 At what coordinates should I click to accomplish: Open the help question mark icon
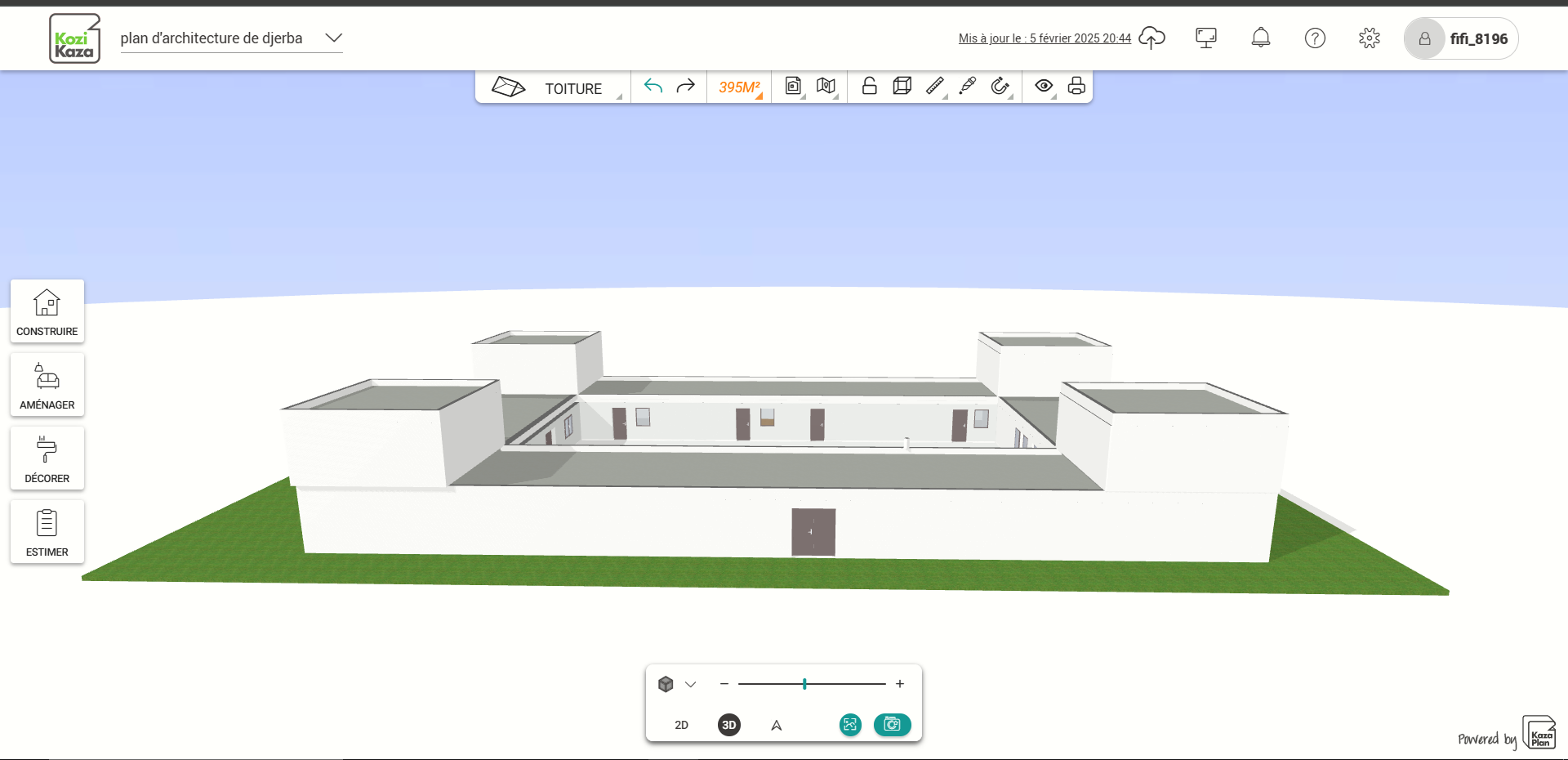[x=1315, y=38]
